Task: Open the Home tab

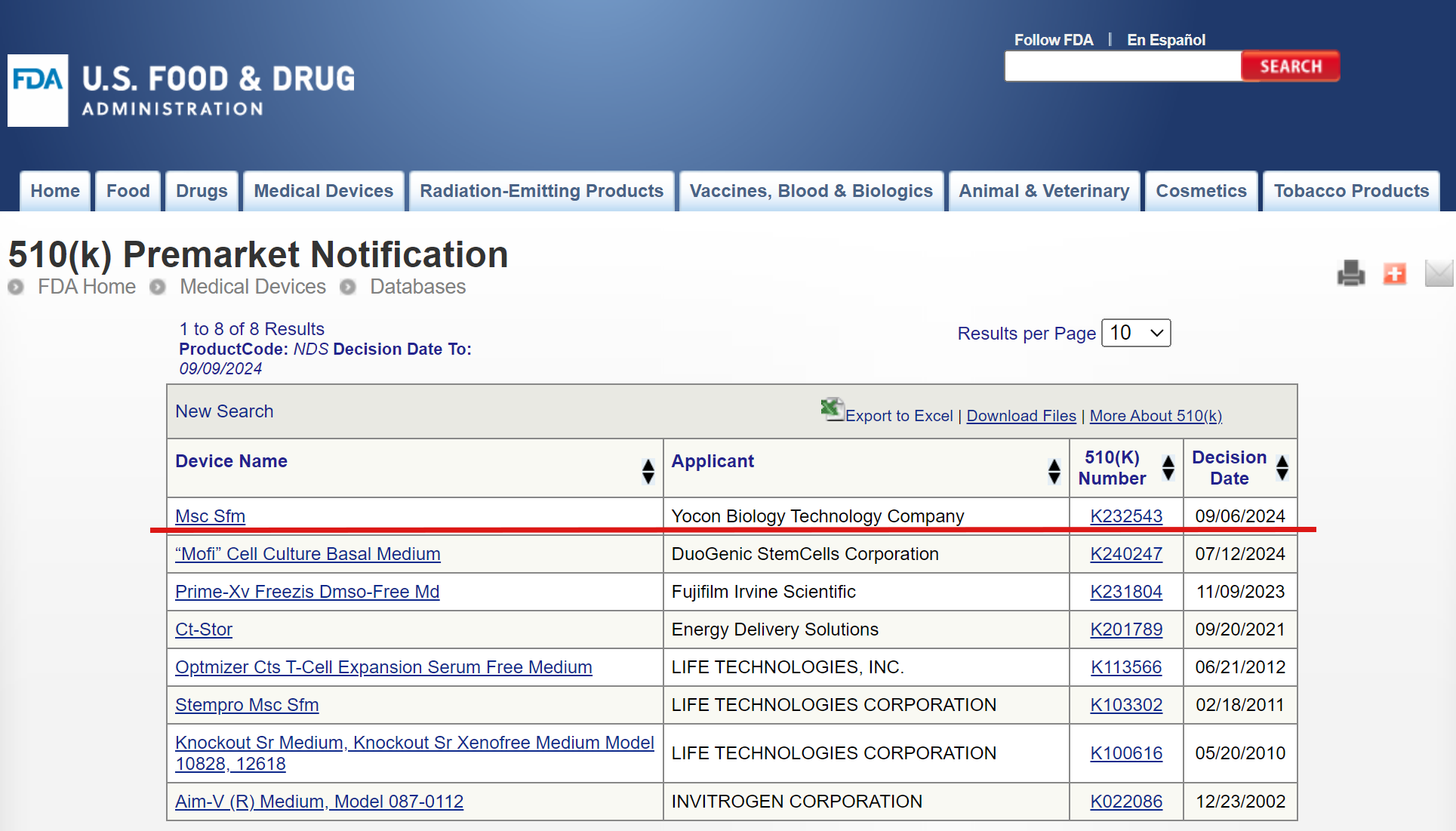Action: pyautogui.click(x=55, y=191)
